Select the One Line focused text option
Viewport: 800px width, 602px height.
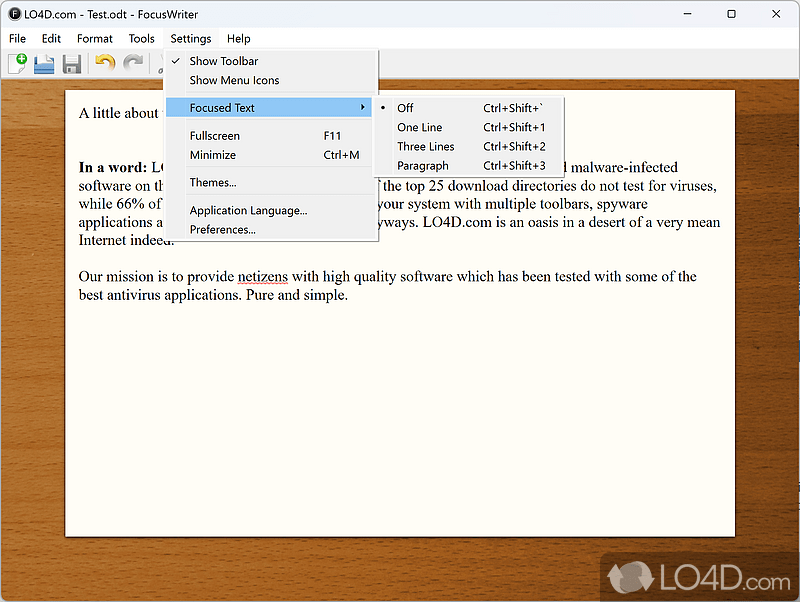(x=419, y=127)
